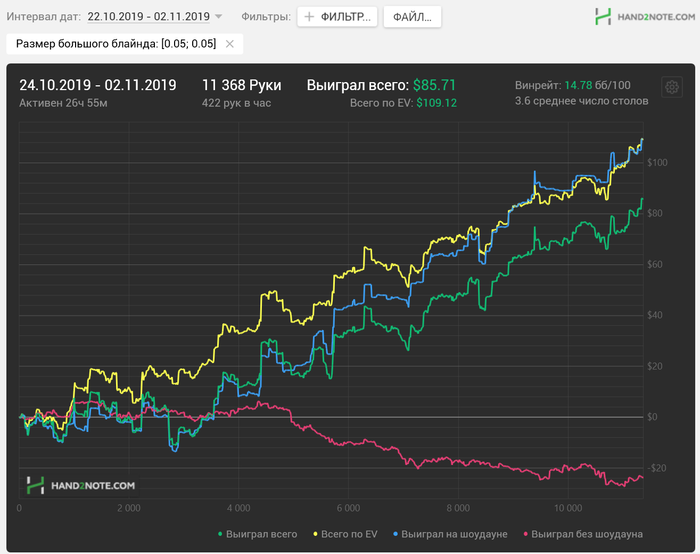Screen dimensions: 700x554
Task: Click the 11 368 Руки hand count
Action: point(242,85)
